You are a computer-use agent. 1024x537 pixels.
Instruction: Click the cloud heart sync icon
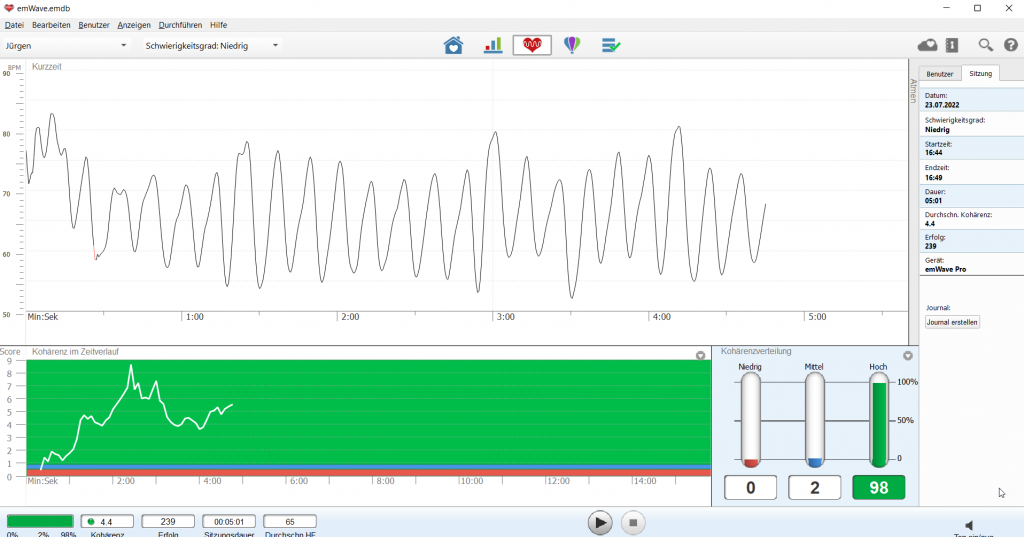(x=927, y=45)
